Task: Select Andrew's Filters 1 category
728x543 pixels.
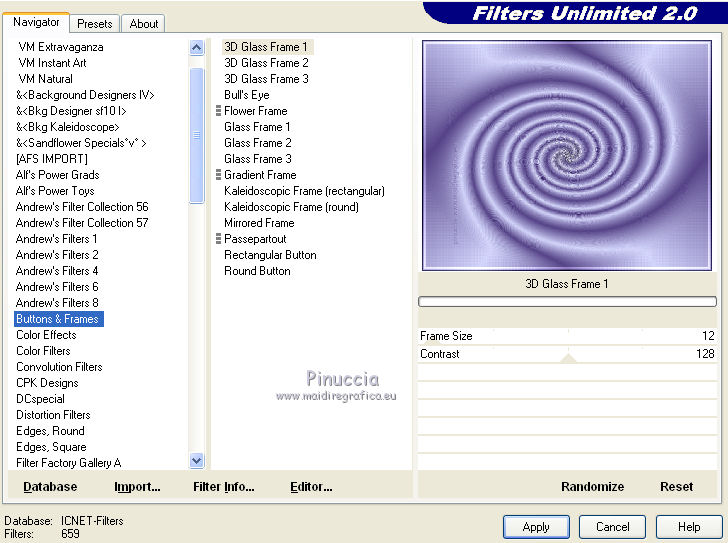Action: tap(57, 239)
